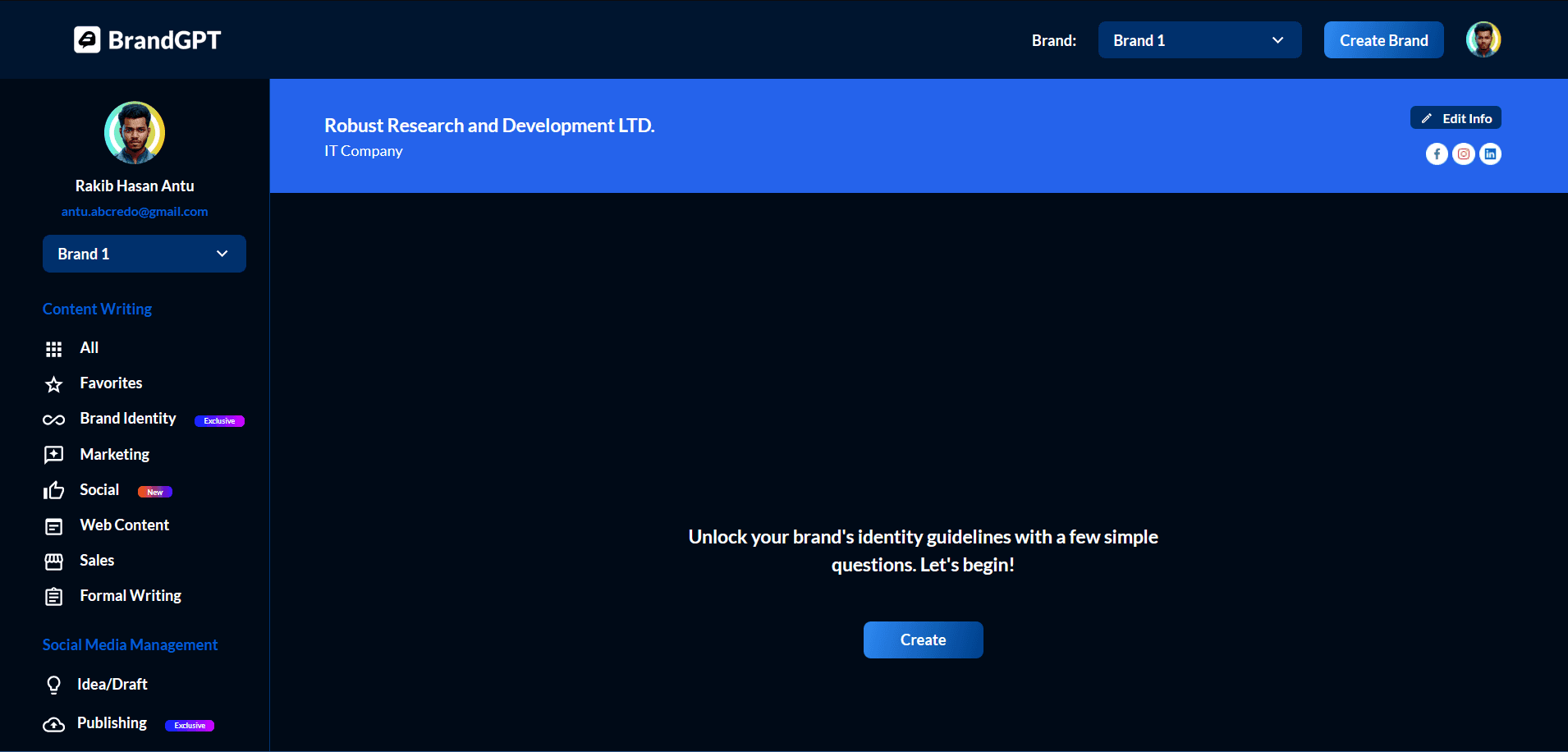Open the Favorites star icon
The width and height of the screenshot is (1568, 752).
click(54, 384)
